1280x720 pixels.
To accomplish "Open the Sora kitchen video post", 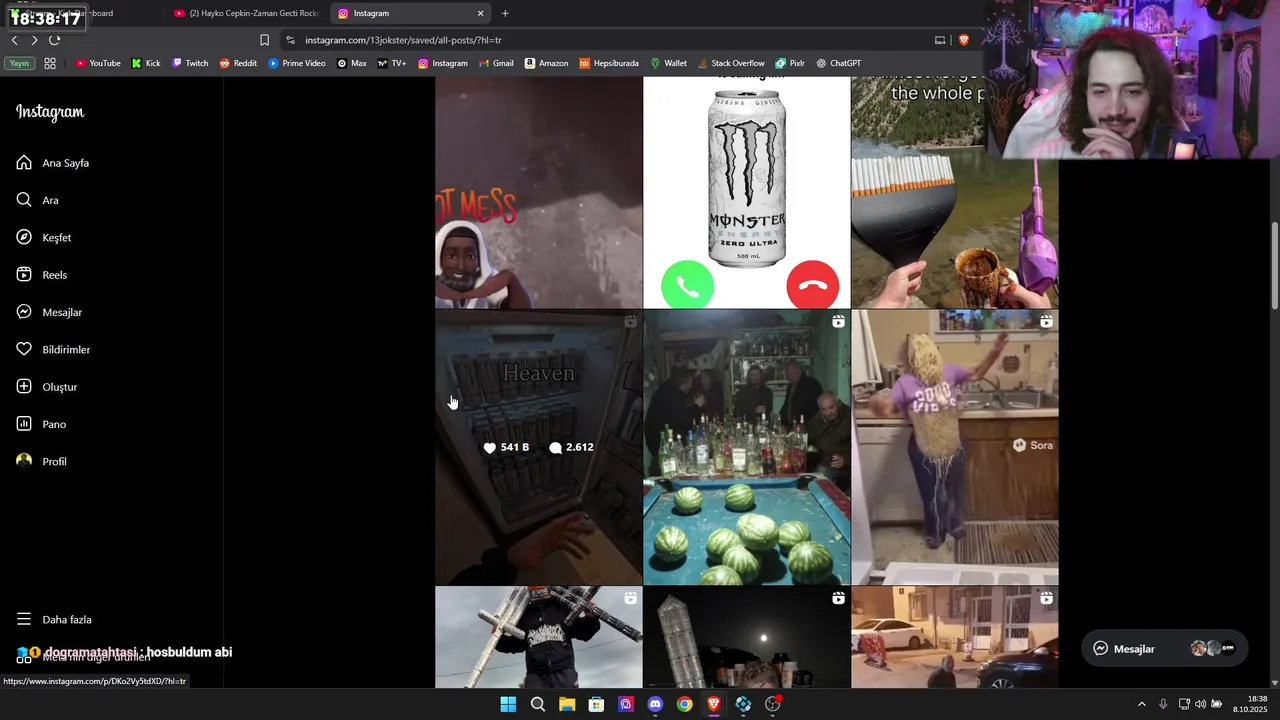I will (955, 447).
